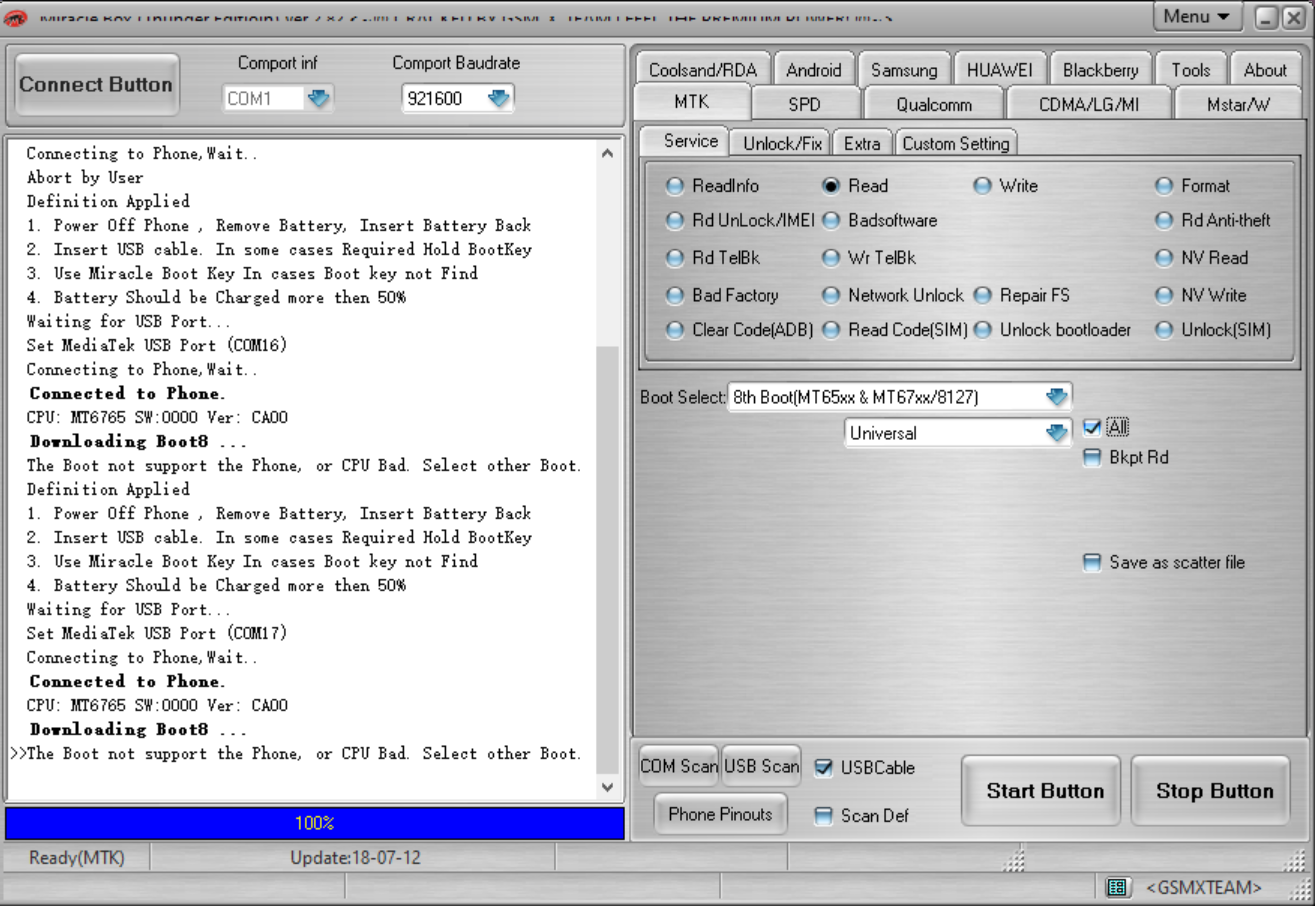The image size is (1315, 906).
Task: Enable the Save as scatter file checkbox
Action: pyautogui.click(x=1092, y=563)
